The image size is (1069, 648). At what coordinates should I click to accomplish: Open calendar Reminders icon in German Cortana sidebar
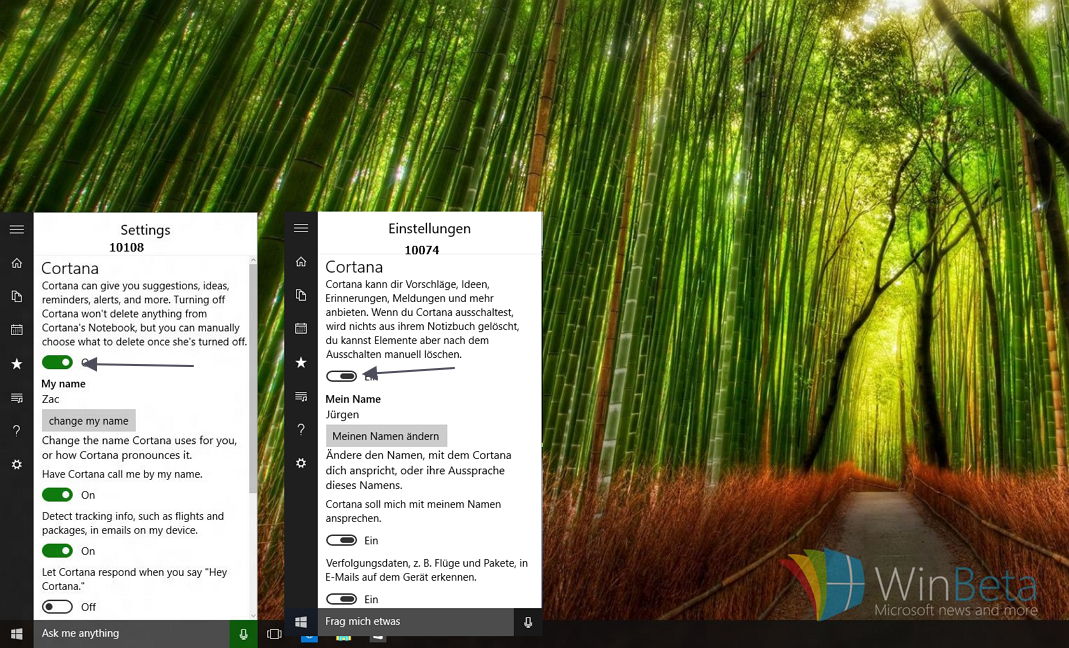301,328
